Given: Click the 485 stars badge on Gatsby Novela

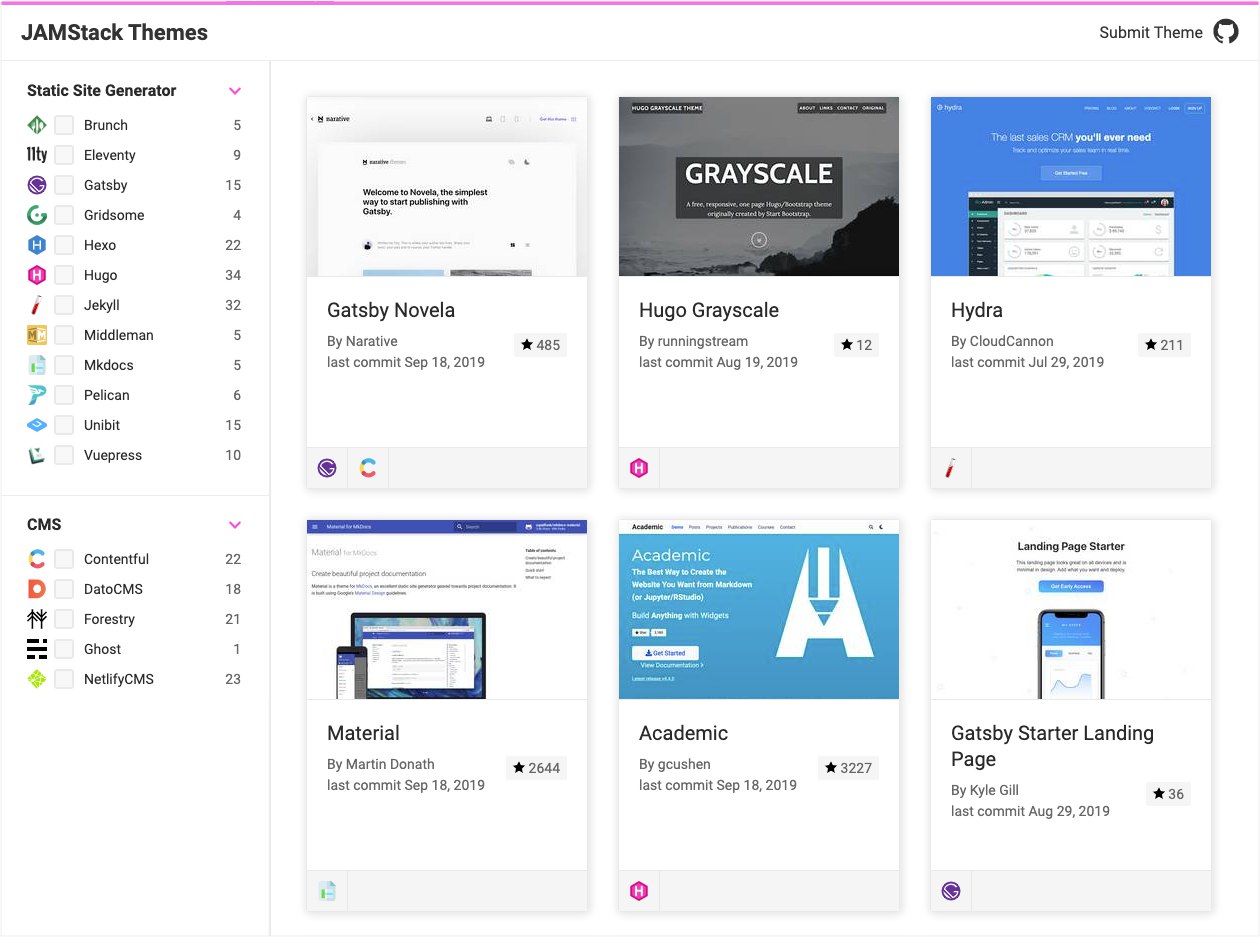Looking at the screenshot, I should (x=541, y=345).
